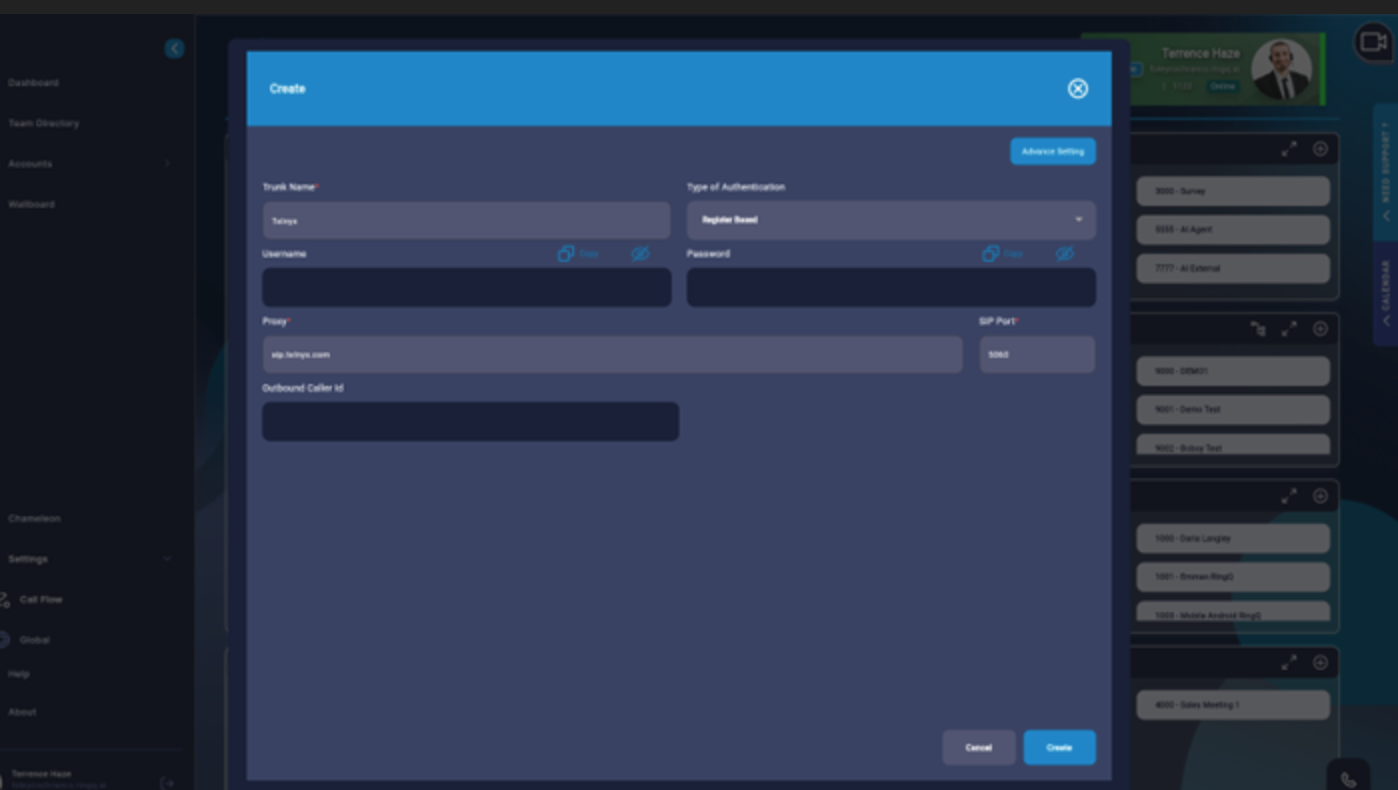Click the Advance Setting button
The height and width of the screenshot is (790, 1398).
(x=1052, y=151)
